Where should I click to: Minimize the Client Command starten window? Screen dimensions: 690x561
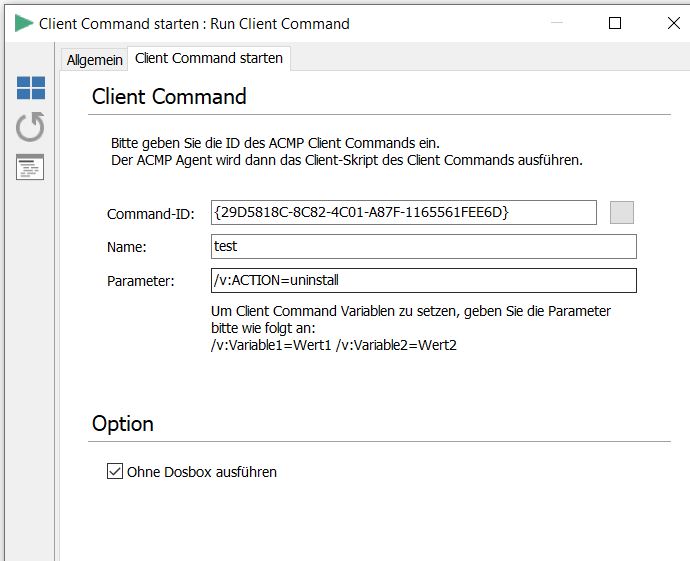(x=557, y=22)
